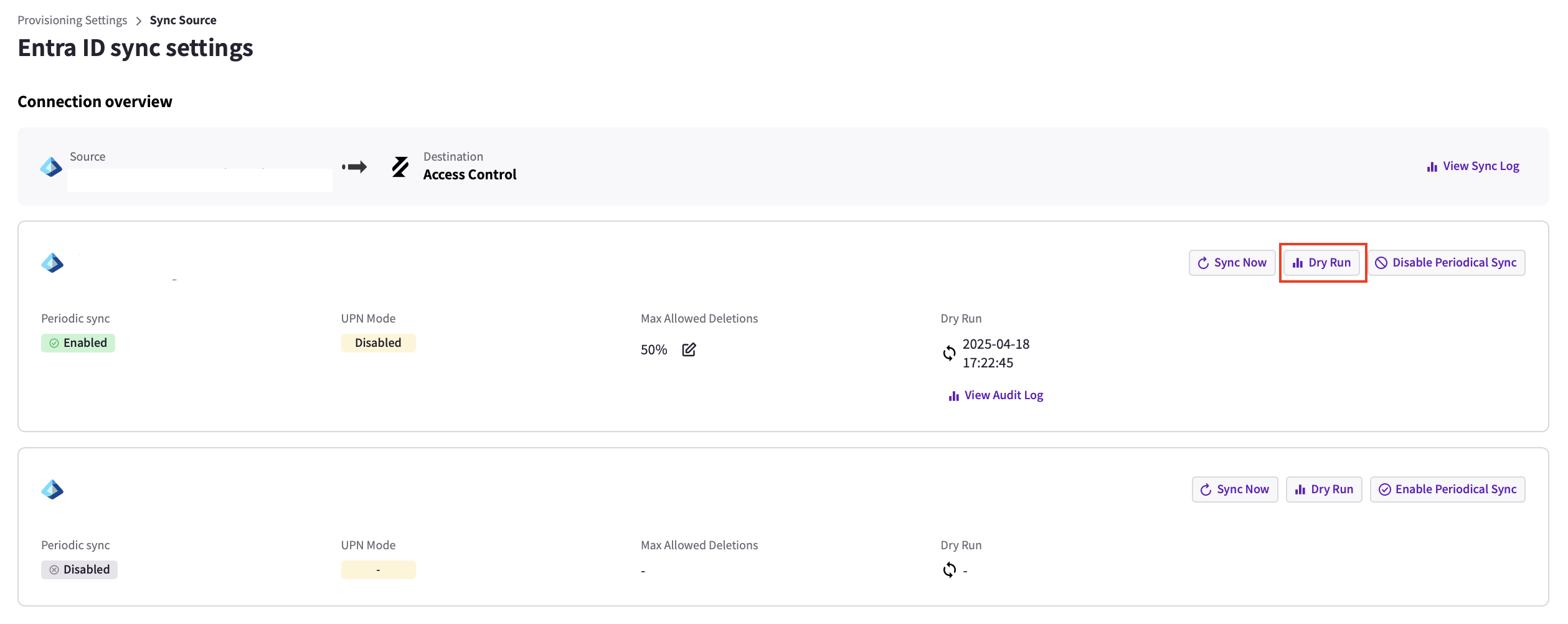This screenshot has height=624, width=1568.
Task: Open View Sync Log link
Action: (1473, 166)
